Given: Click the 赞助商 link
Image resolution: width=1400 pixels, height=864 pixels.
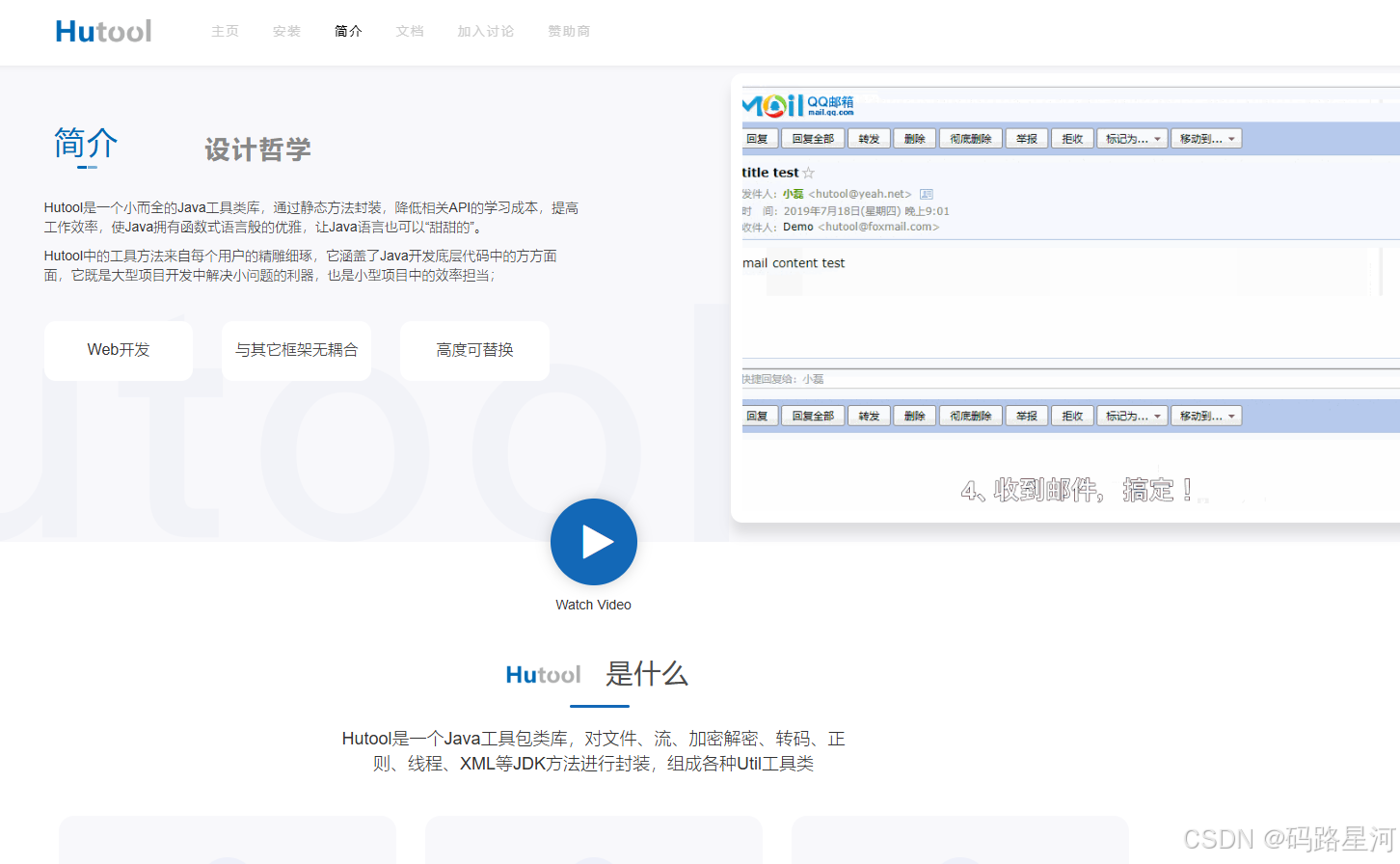Looking at the screenshot, I should coord(569,31).
